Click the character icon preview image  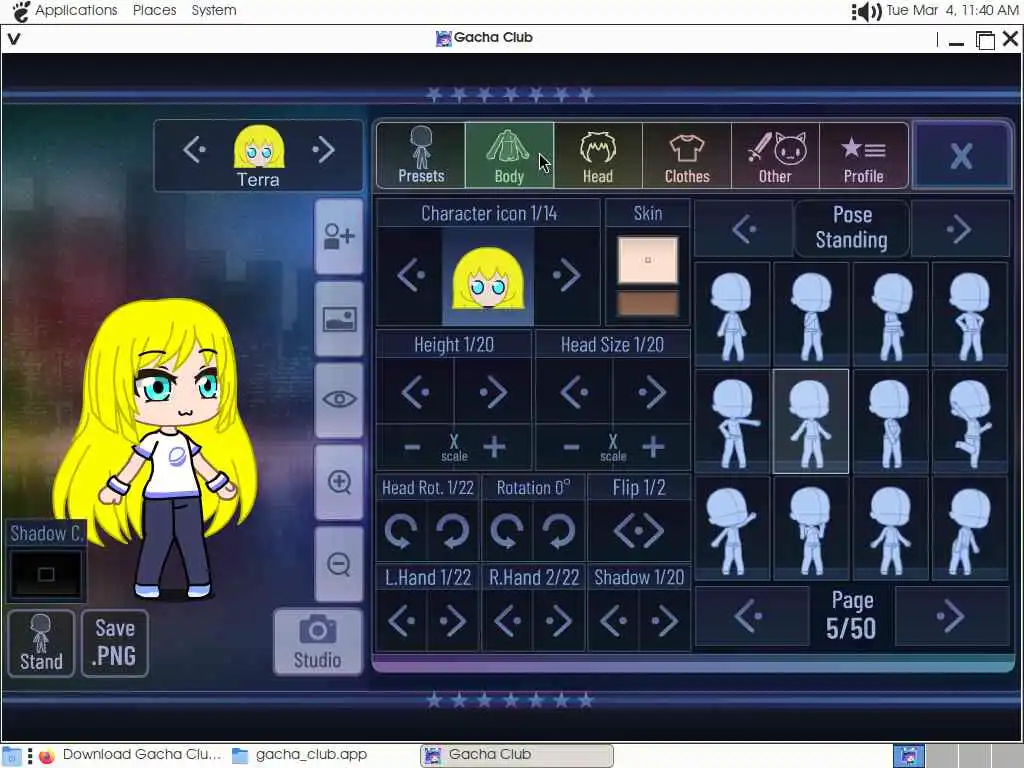coord(488,277)
